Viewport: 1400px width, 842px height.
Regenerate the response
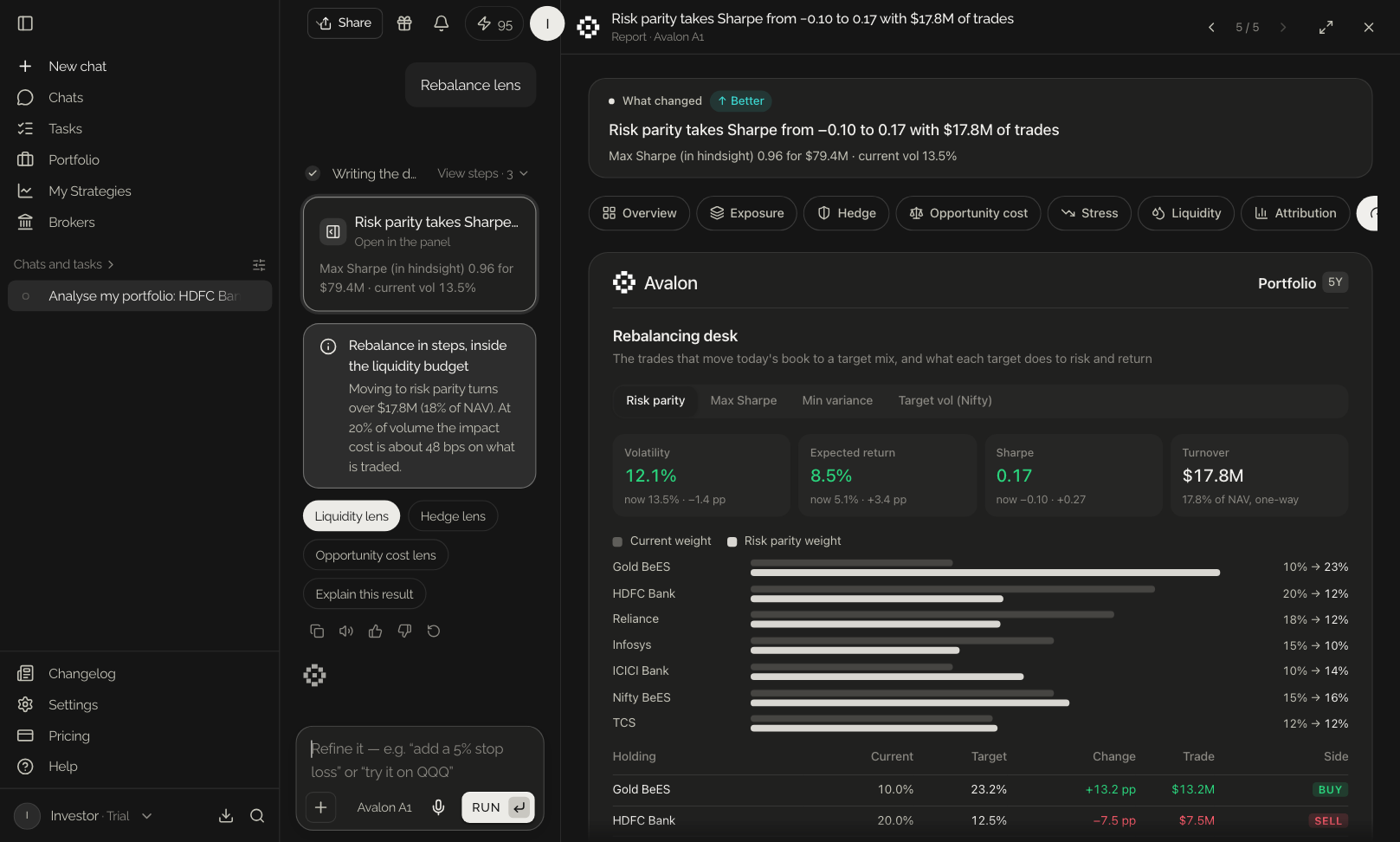pos(434,631)
